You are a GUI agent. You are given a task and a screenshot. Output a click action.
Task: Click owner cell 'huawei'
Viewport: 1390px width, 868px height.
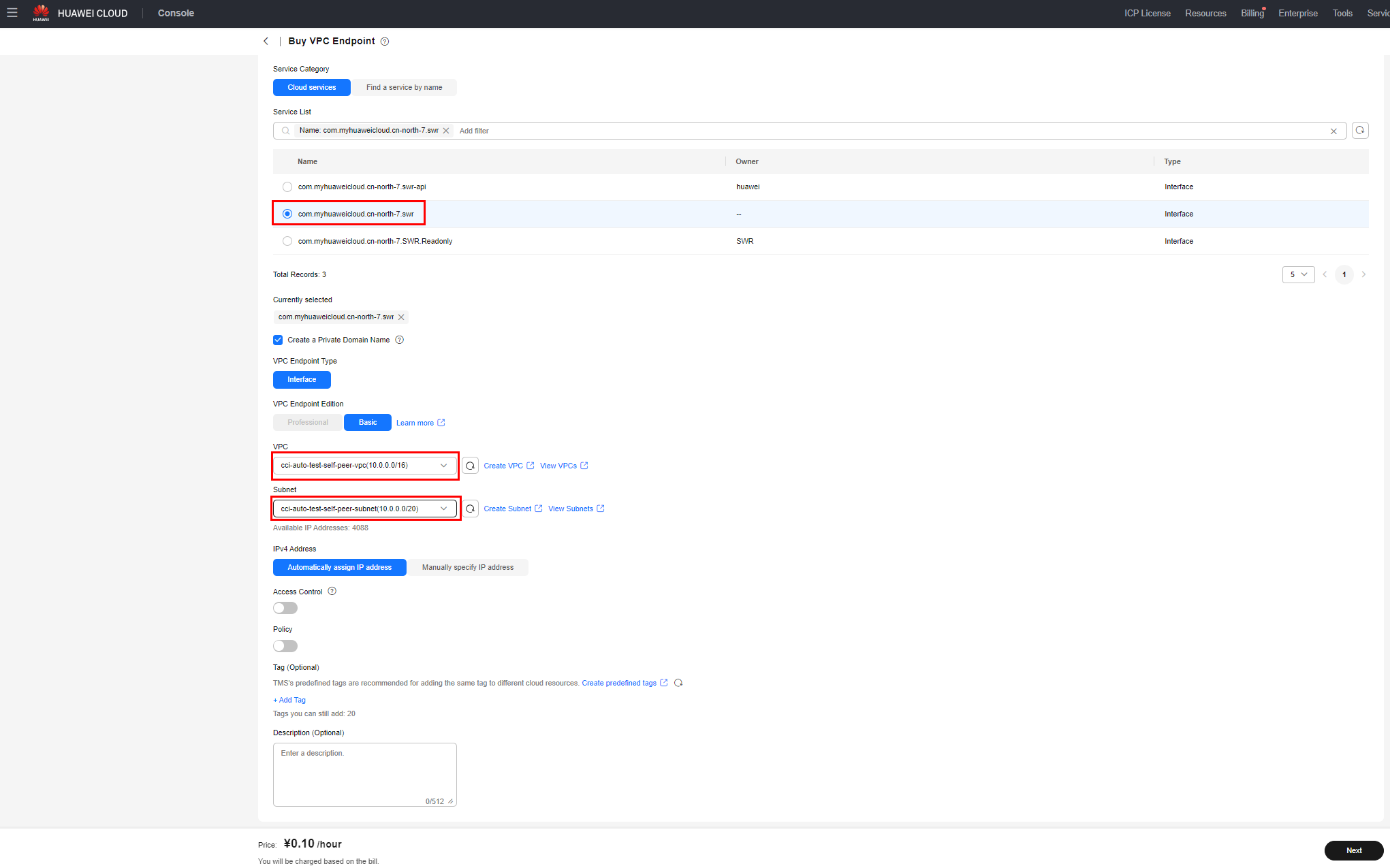[748, 187]
